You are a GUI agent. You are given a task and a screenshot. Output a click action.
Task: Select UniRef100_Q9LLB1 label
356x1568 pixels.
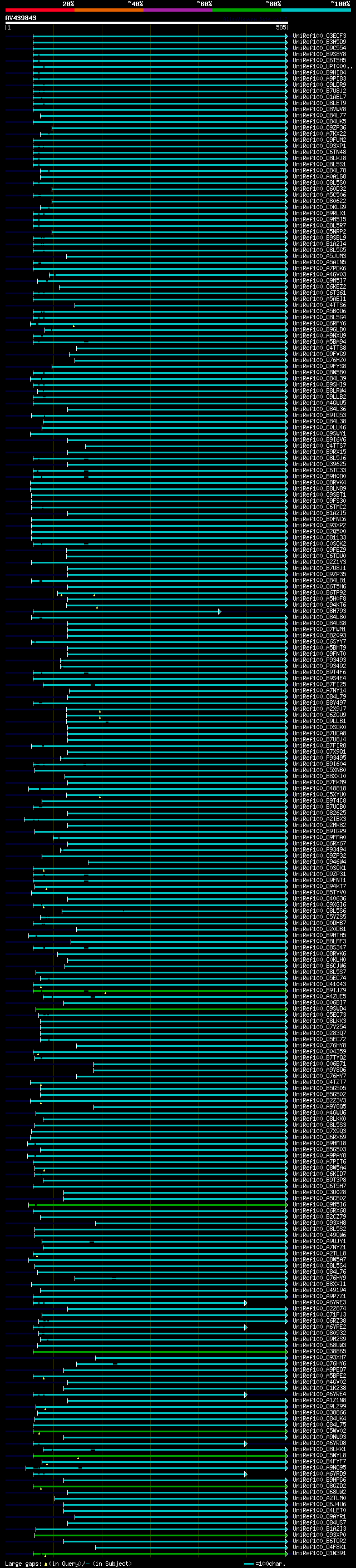click(x=319, y=721)
